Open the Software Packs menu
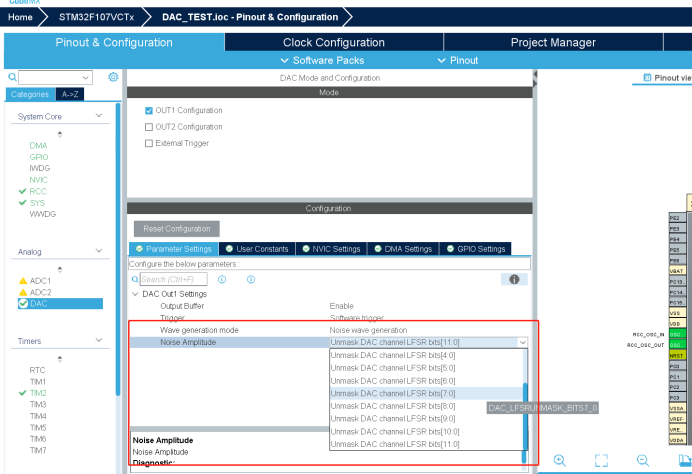 (323, 60)
